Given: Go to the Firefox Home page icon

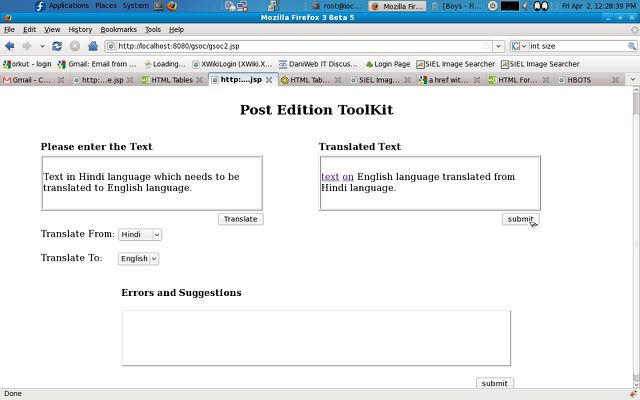Looking at the screenshot, I should [93, 46].
